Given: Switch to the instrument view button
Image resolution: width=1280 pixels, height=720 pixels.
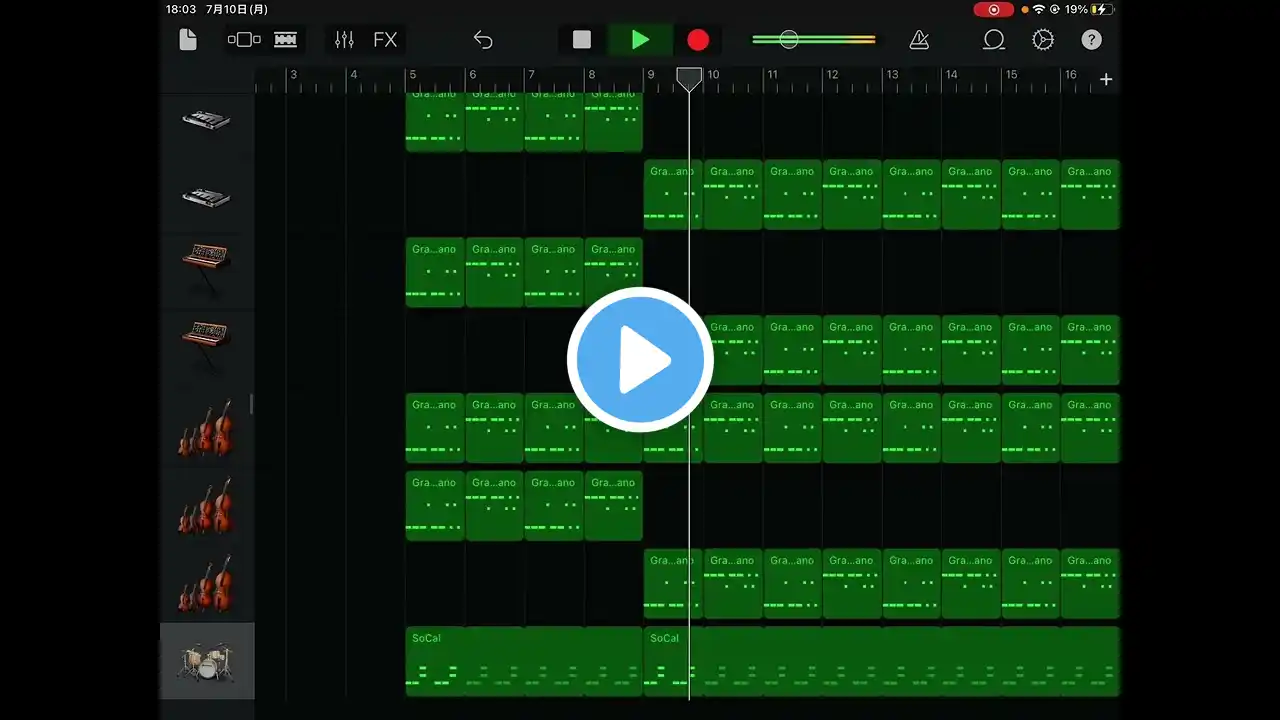Looking at the screenshot, I should (286, 40).
